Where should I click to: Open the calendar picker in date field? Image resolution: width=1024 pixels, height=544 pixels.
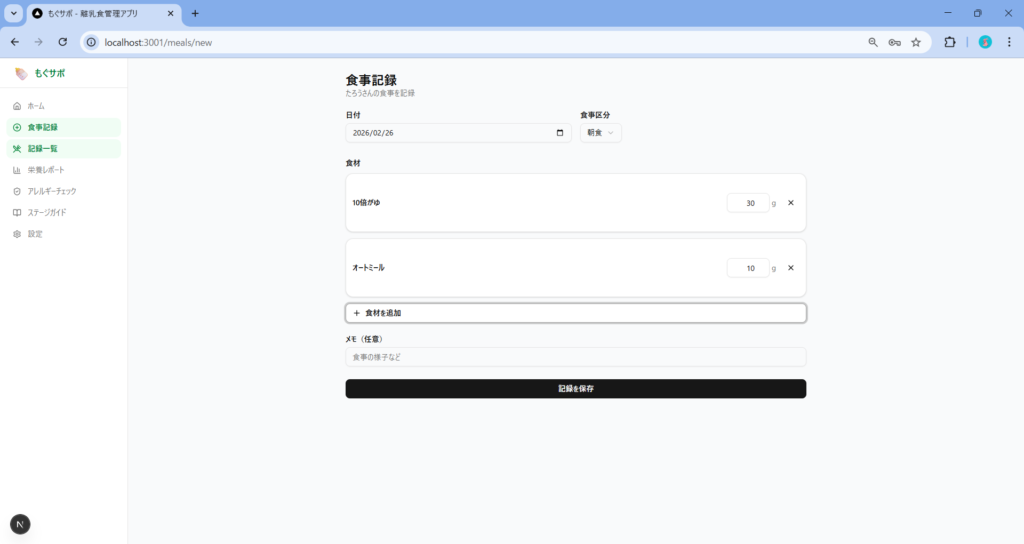point(560,133)
